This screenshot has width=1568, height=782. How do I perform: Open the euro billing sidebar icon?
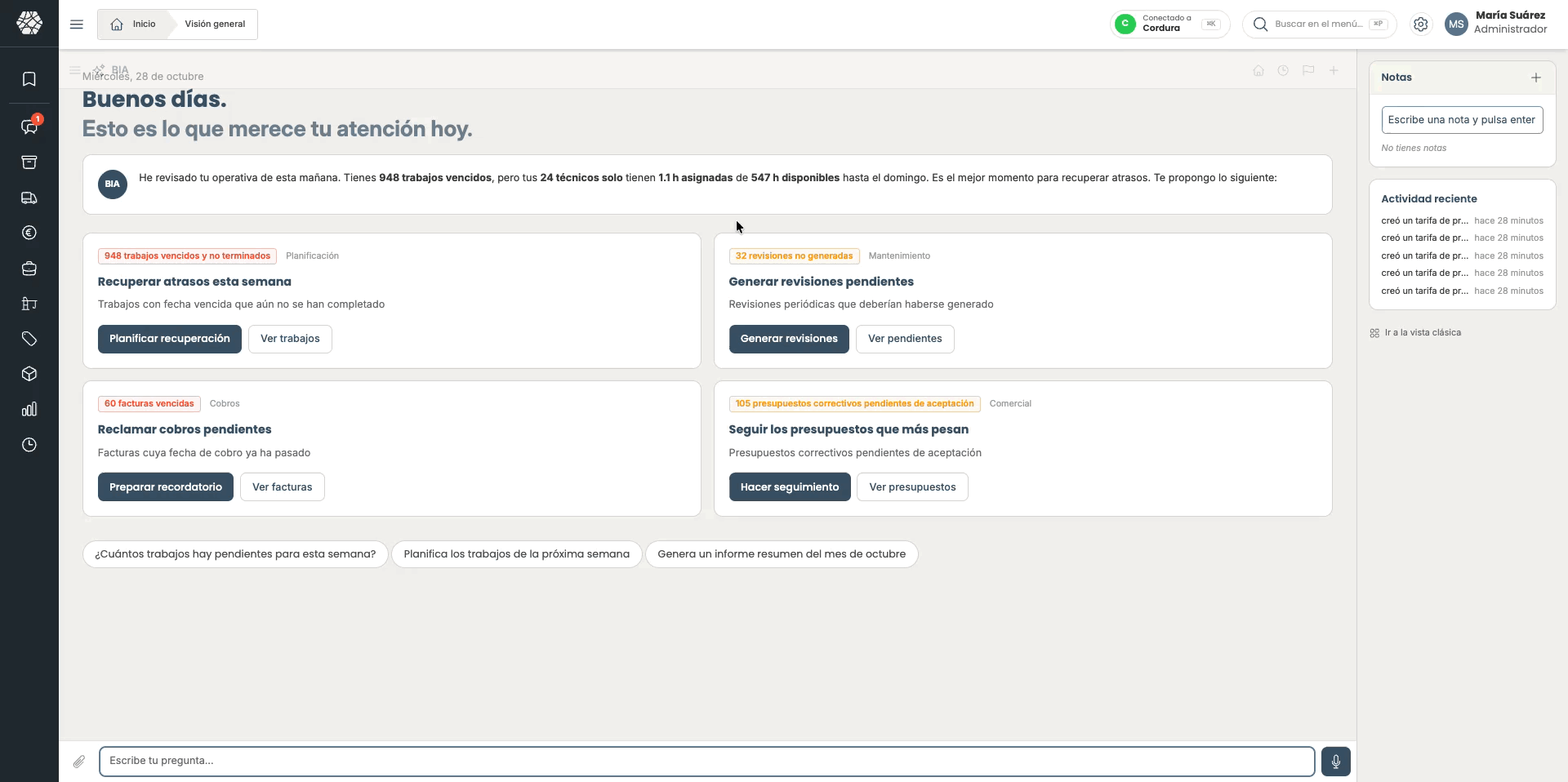29,233
